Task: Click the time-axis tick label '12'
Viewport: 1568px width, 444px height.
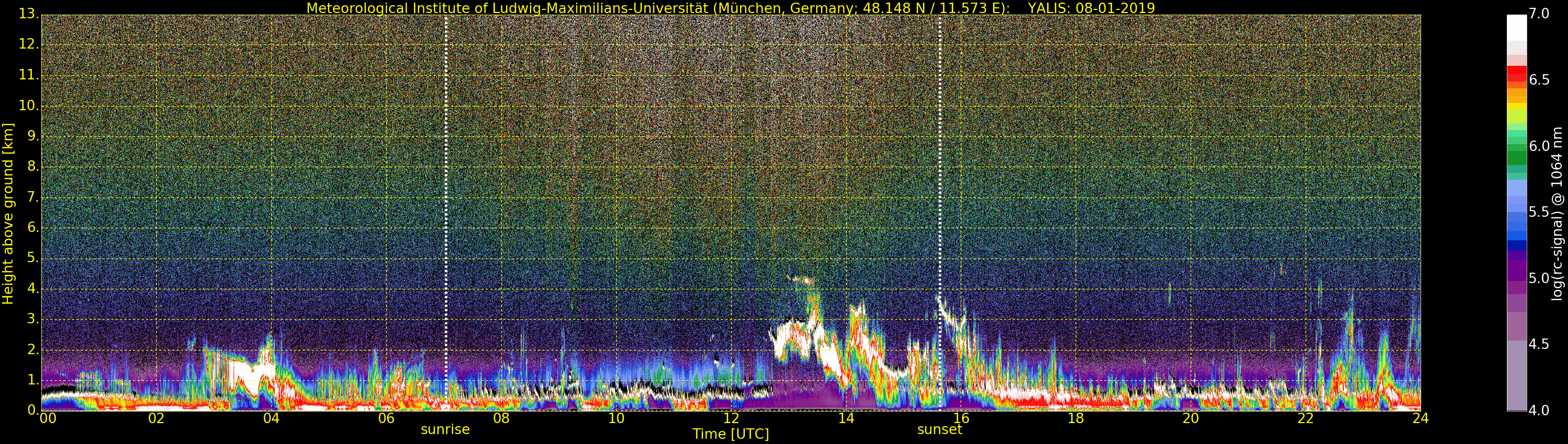Action: tap(731, 418)
